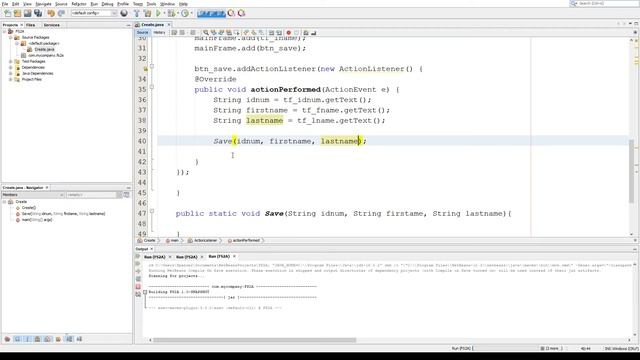Select Create.java in the Projects tree
Screen dimensions: 640x360
pos(44,49)
